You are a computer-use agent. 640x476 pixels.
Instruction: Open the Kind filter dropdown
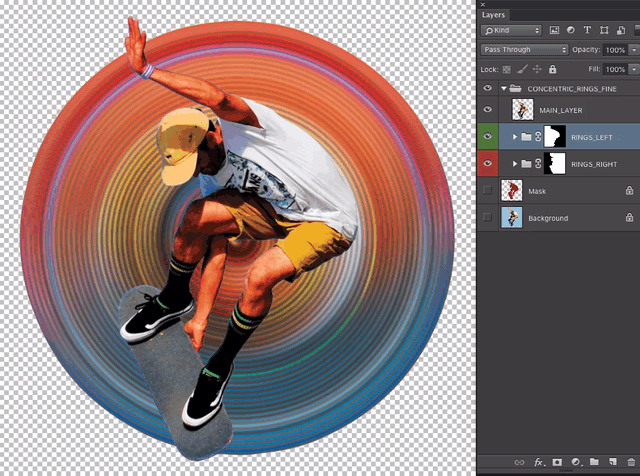tap(511, 30)
